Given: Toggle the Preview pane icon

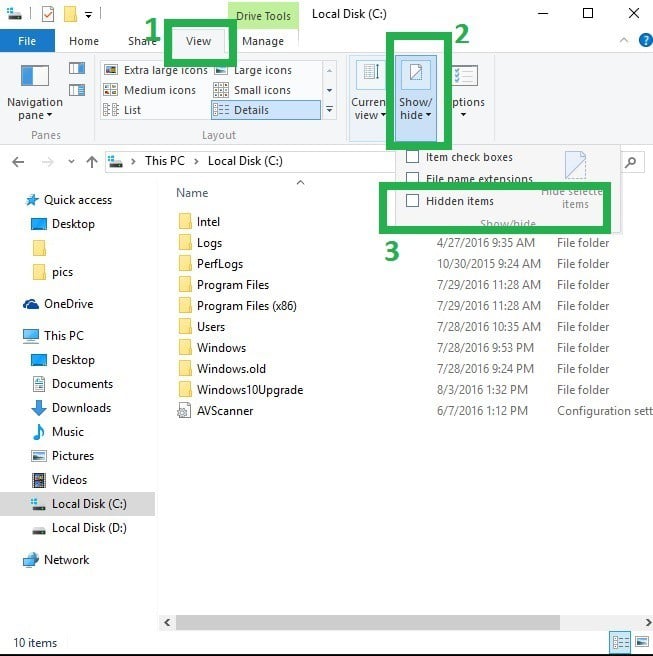Looking at the screenshot, I should pos(77,68).
